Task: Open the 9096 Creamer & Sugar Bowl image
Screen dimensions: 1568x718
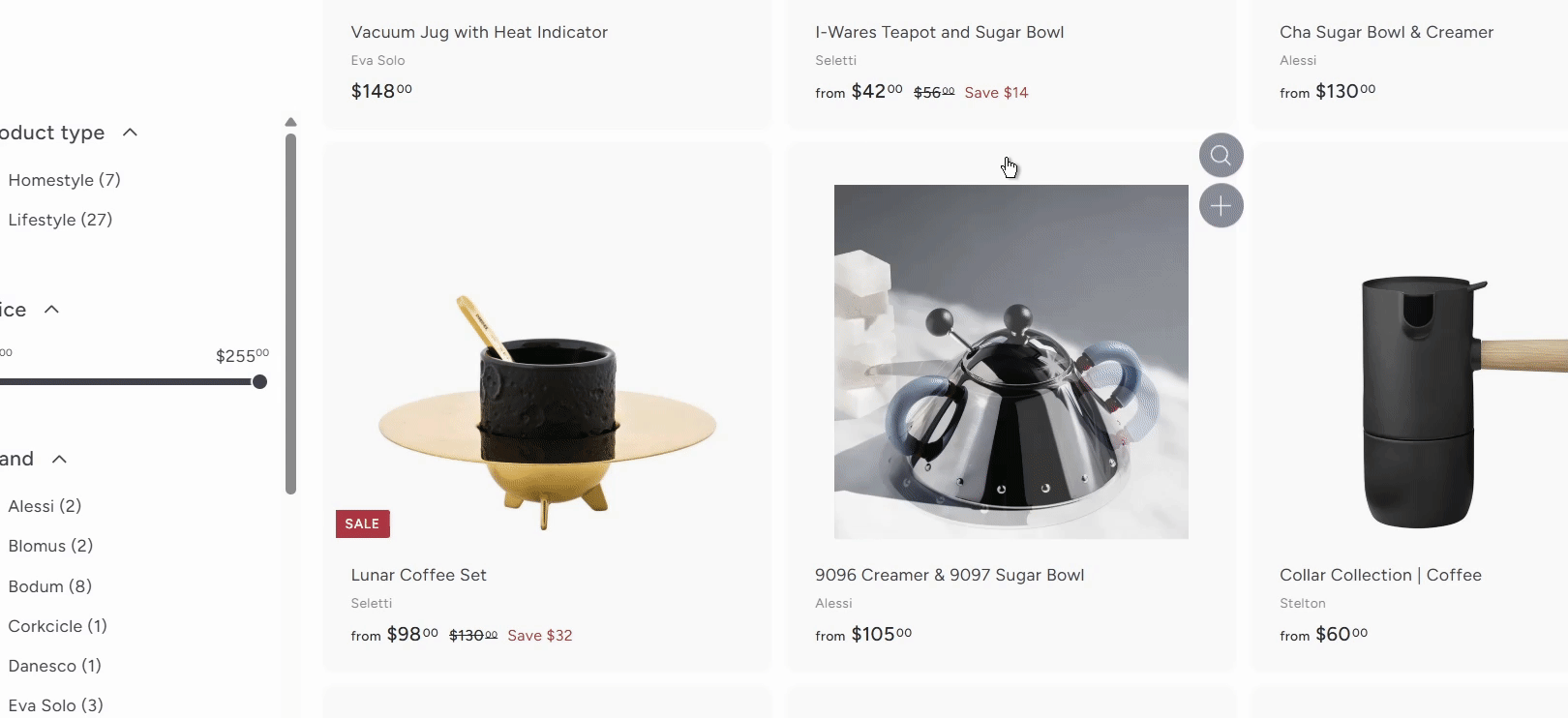Action: [x=1010, y=362]
